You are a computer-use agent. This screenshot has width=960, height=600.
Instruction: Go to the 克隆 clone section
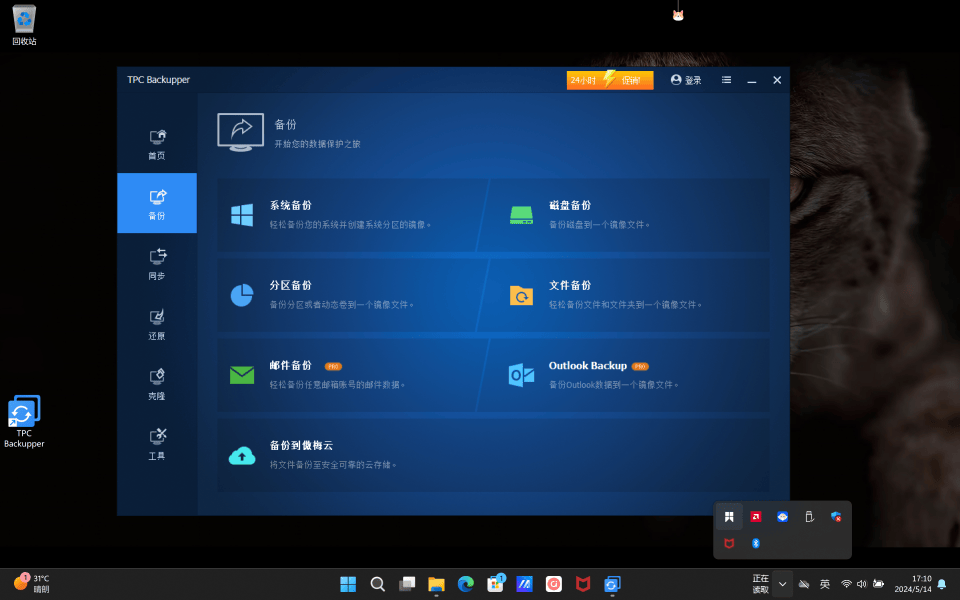pyautogui.click(x=157, y=383)
